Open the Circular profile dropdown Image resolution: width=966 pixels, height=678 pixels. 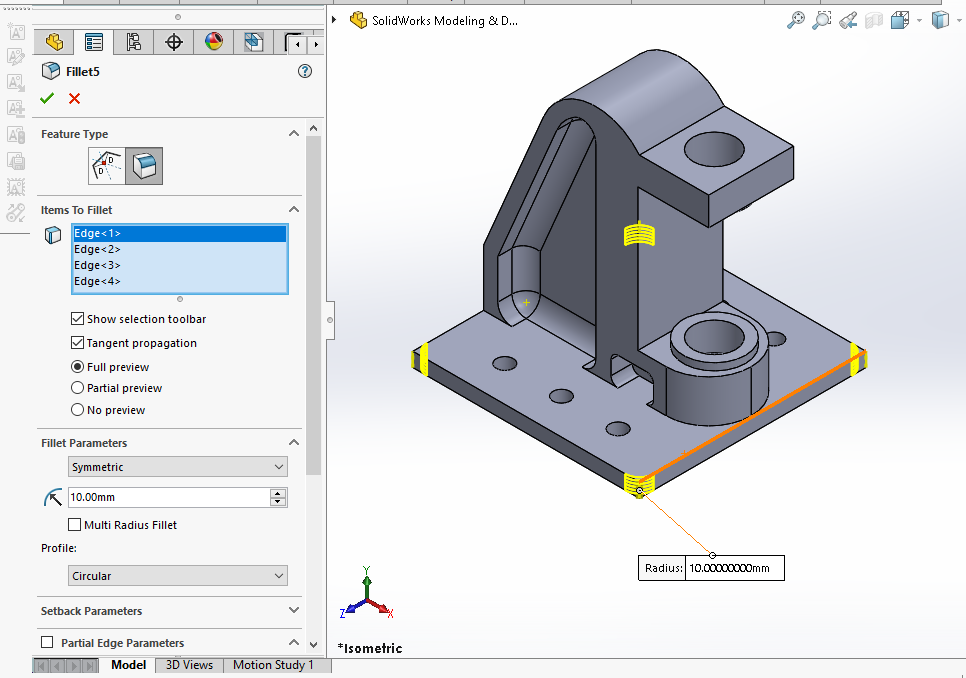click(178, 576)
